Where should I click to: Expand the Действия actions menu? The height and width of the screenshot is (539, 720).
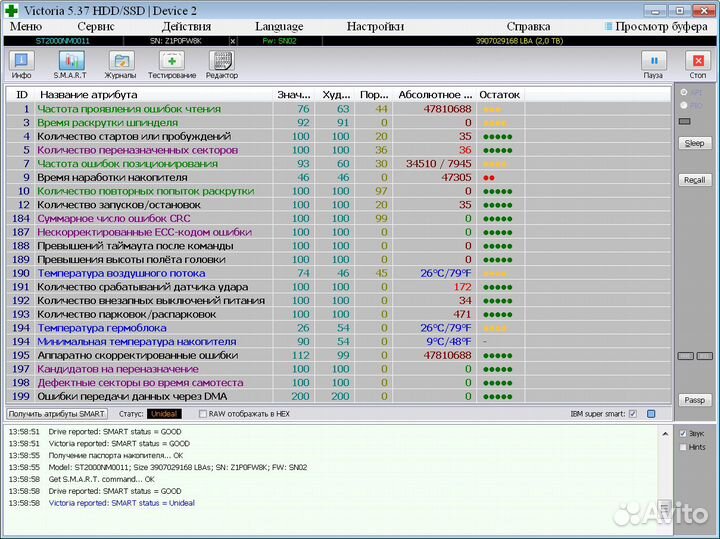coord(186,27)
